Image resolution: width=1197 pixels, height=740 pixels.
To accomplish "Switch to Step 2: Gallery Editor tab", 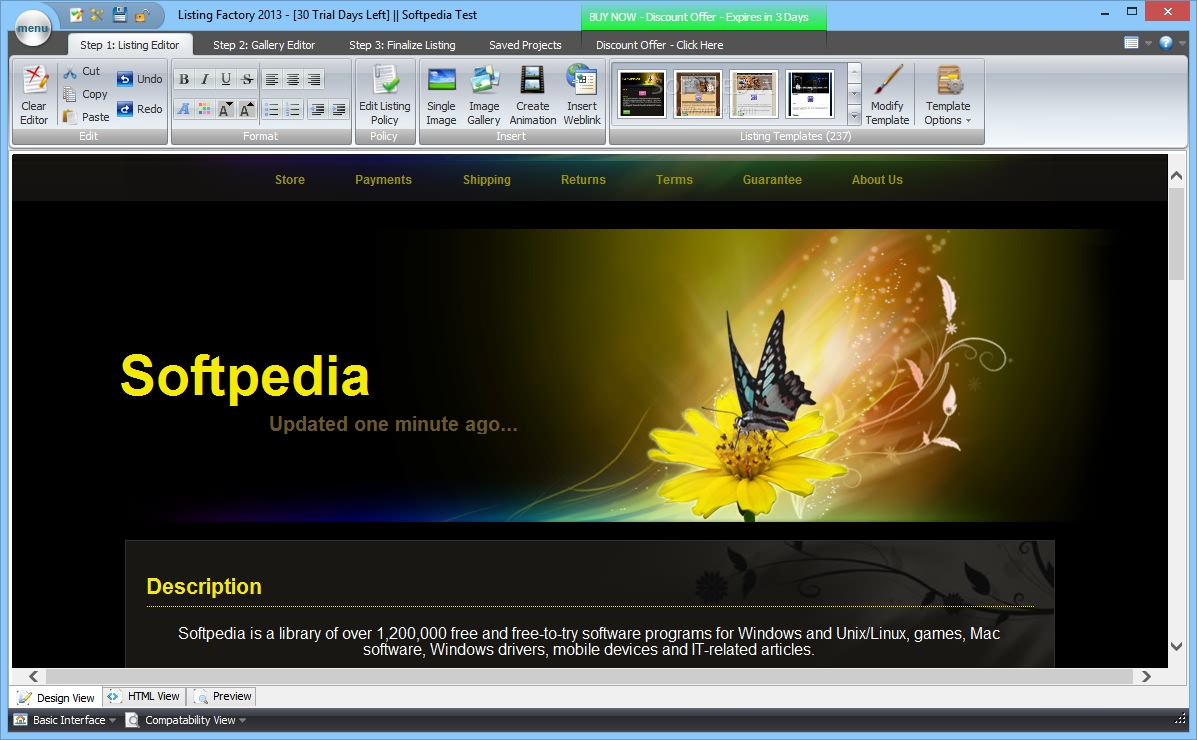I will 264,45.
